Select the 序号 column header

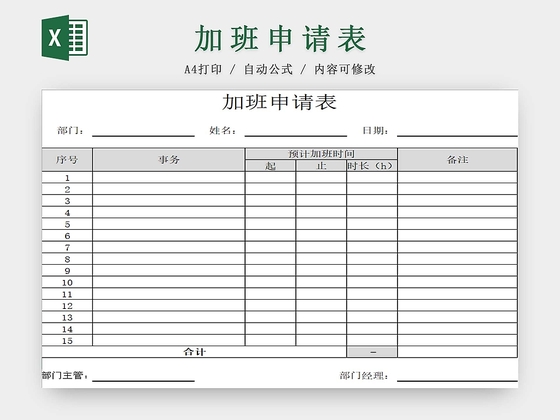(67, 160)
